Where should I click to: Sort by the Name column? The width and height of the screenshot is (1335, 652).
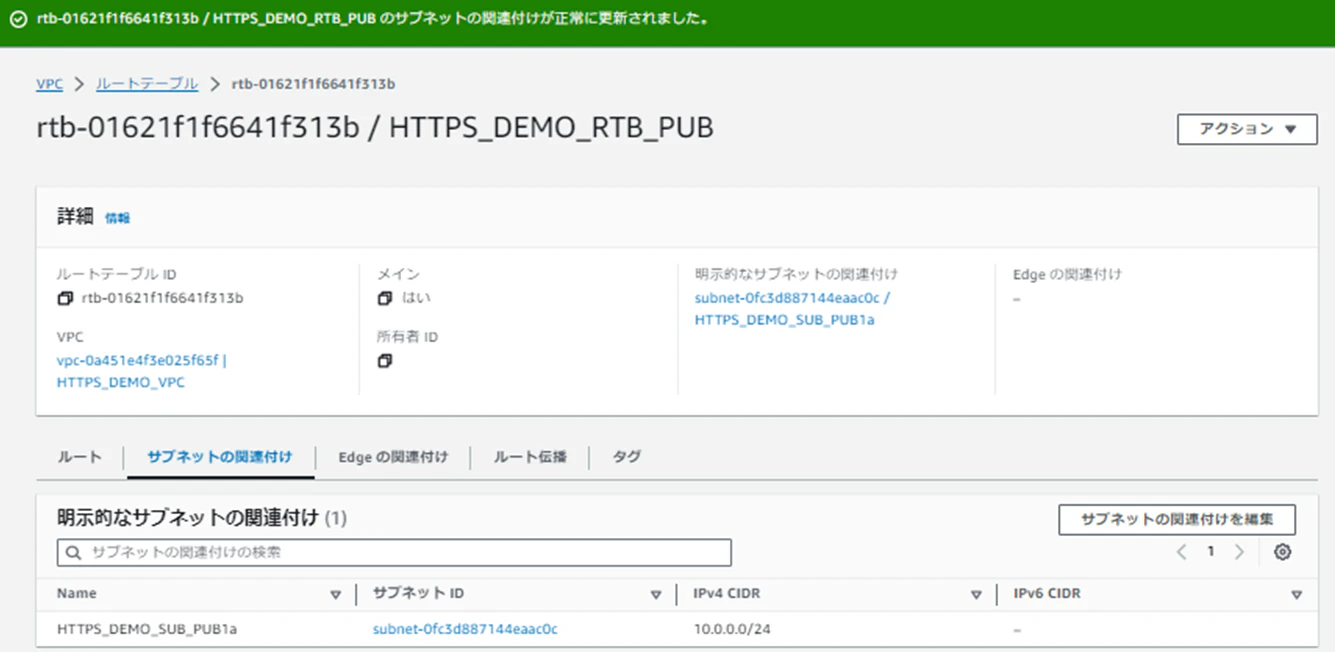click(x=336, y=594)
